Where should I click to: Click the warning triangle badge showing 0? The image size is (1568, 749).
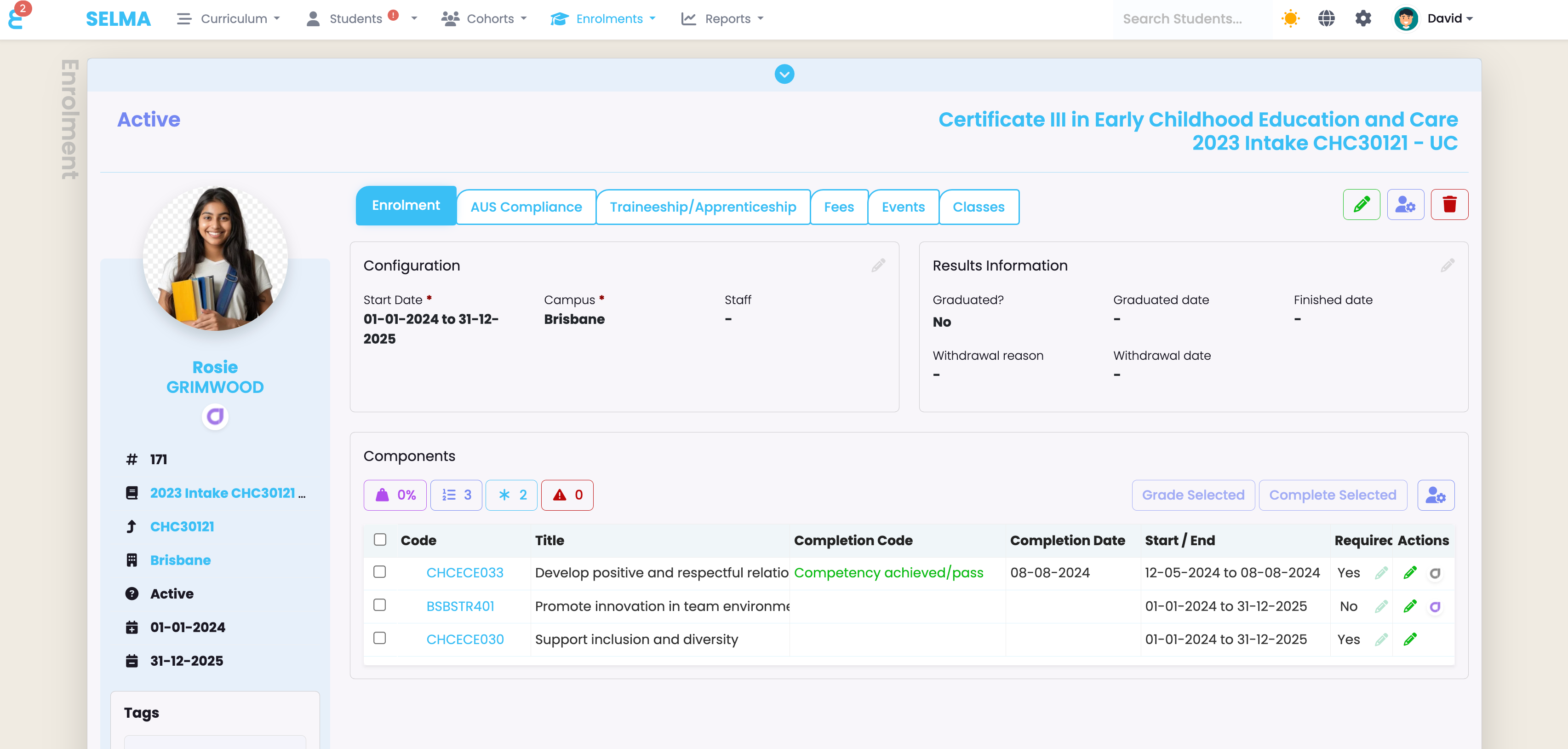[x=567, y=495]
